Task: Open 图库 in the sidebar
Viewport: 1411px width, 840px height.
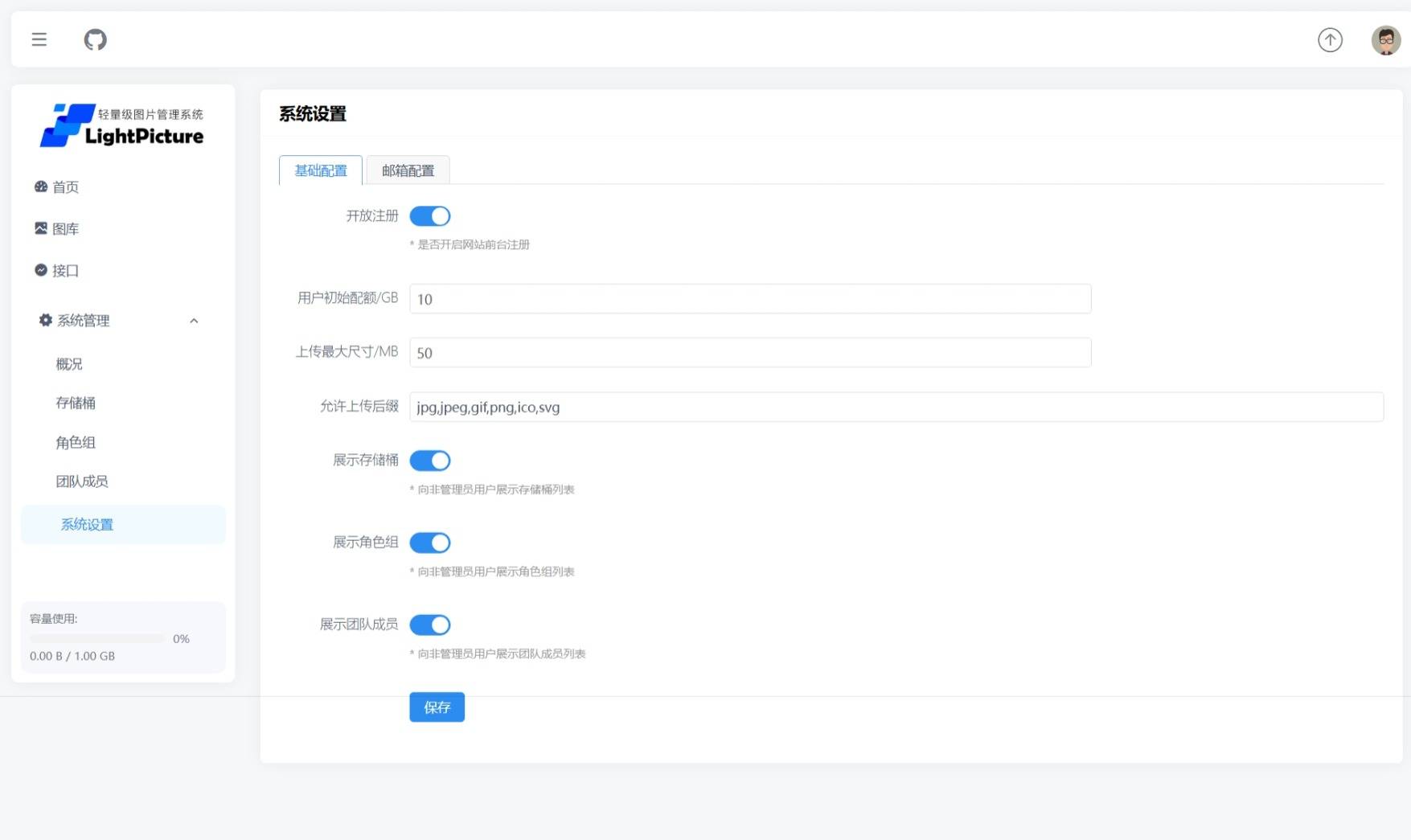Action: pos(66,229)
